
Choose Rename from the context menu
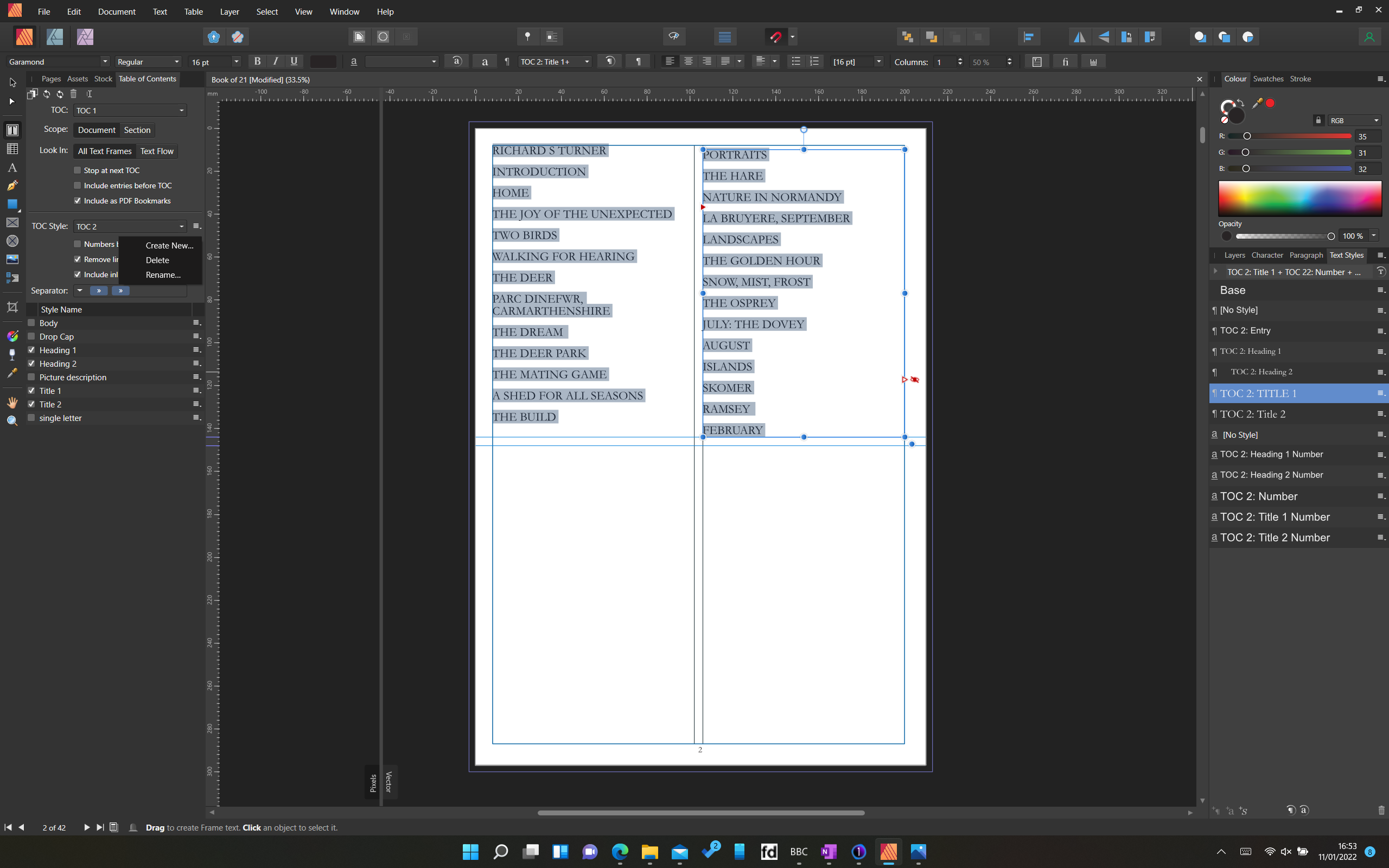(x=162, y=275)
